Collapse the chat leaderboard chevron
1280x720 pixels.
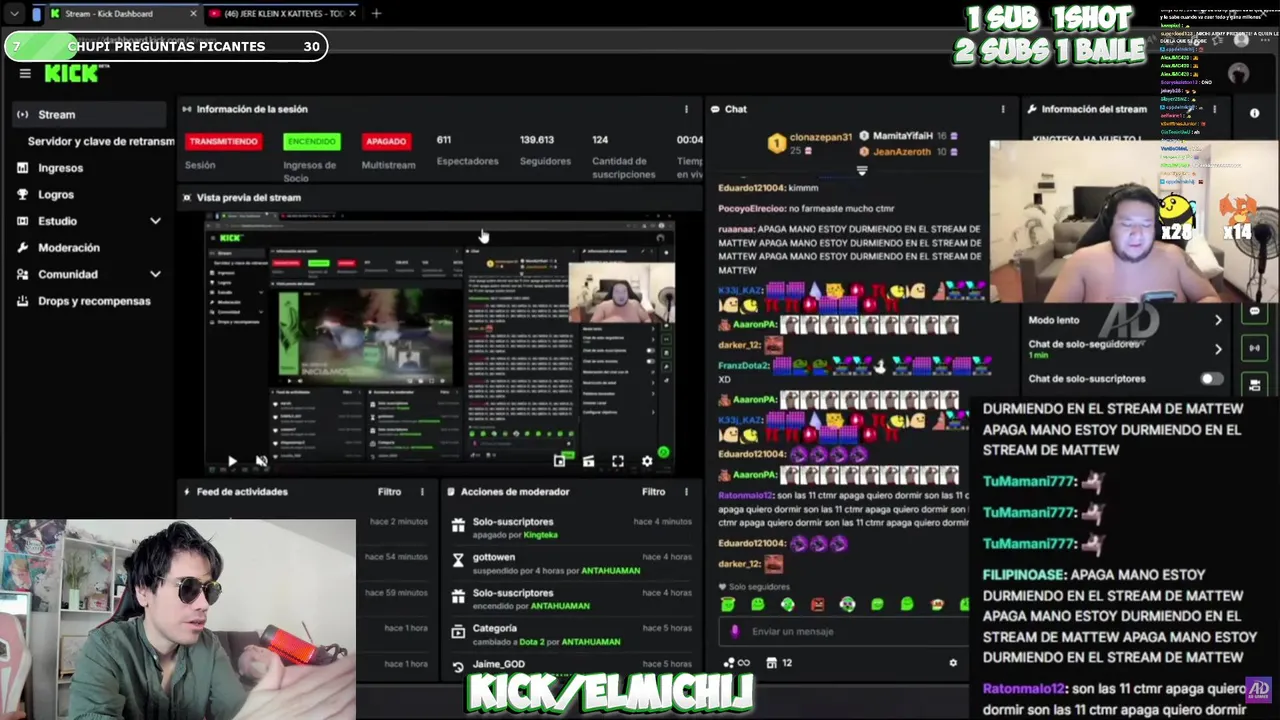coord(862,171)
